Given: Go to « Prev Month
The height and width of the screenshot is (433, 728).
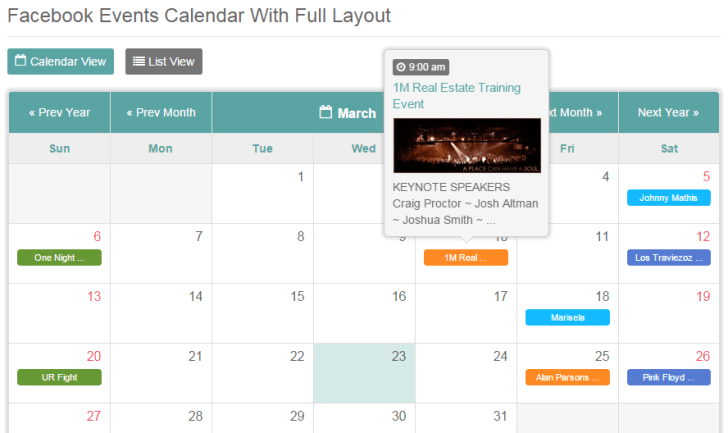Looking at the screenshot, I should [161, 112].
